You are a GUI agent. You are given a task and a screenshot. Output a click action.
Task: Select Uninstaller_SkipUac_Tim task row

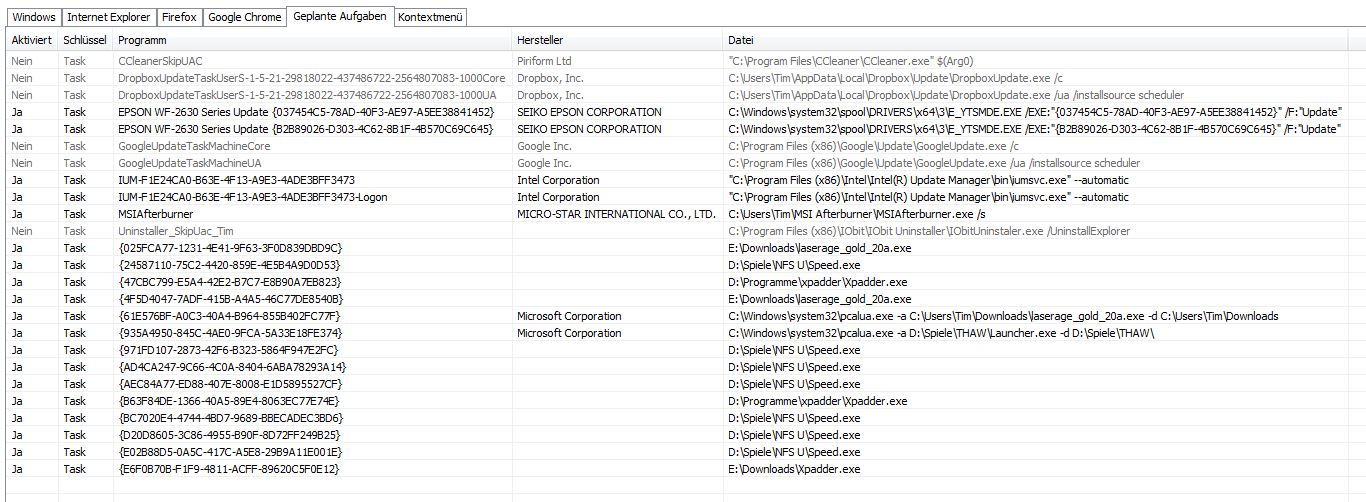pos(686,230)
